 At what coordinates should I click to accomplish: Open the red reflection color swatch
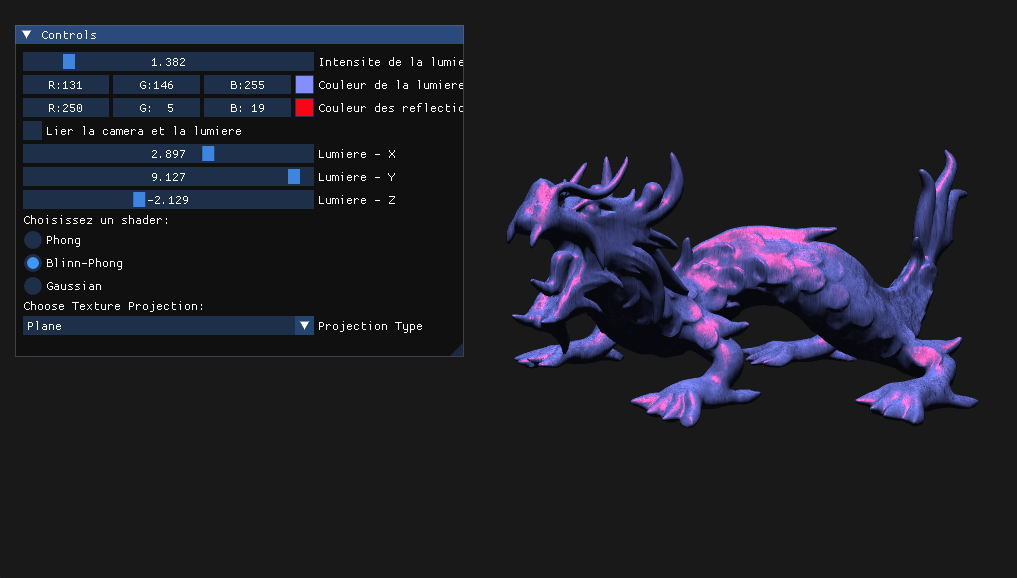[304, 108]
